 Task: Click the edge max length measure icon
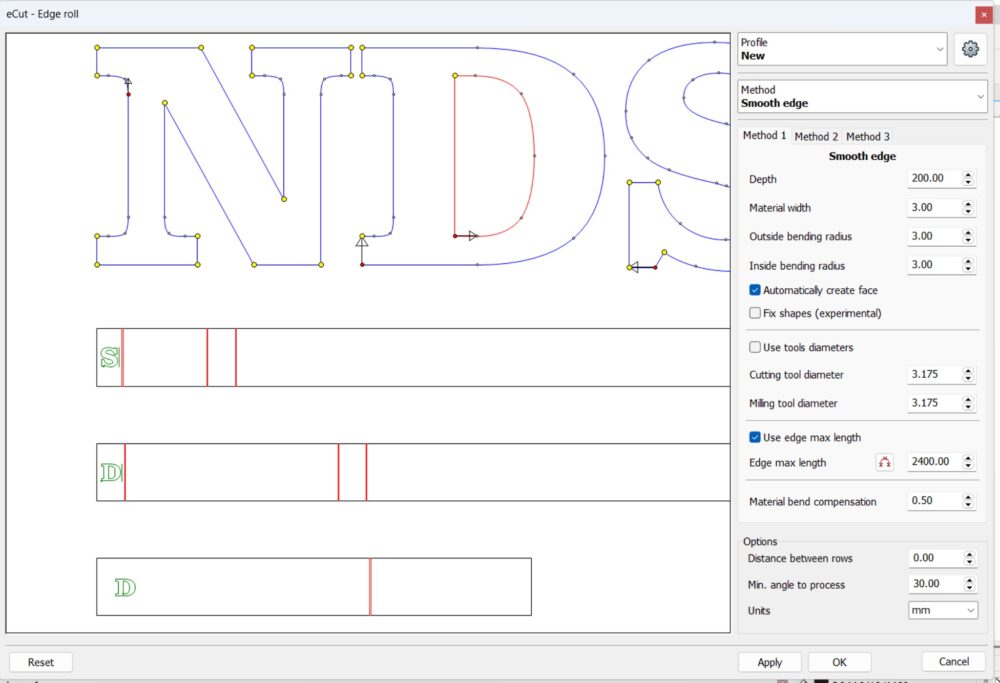pos(884,462)
